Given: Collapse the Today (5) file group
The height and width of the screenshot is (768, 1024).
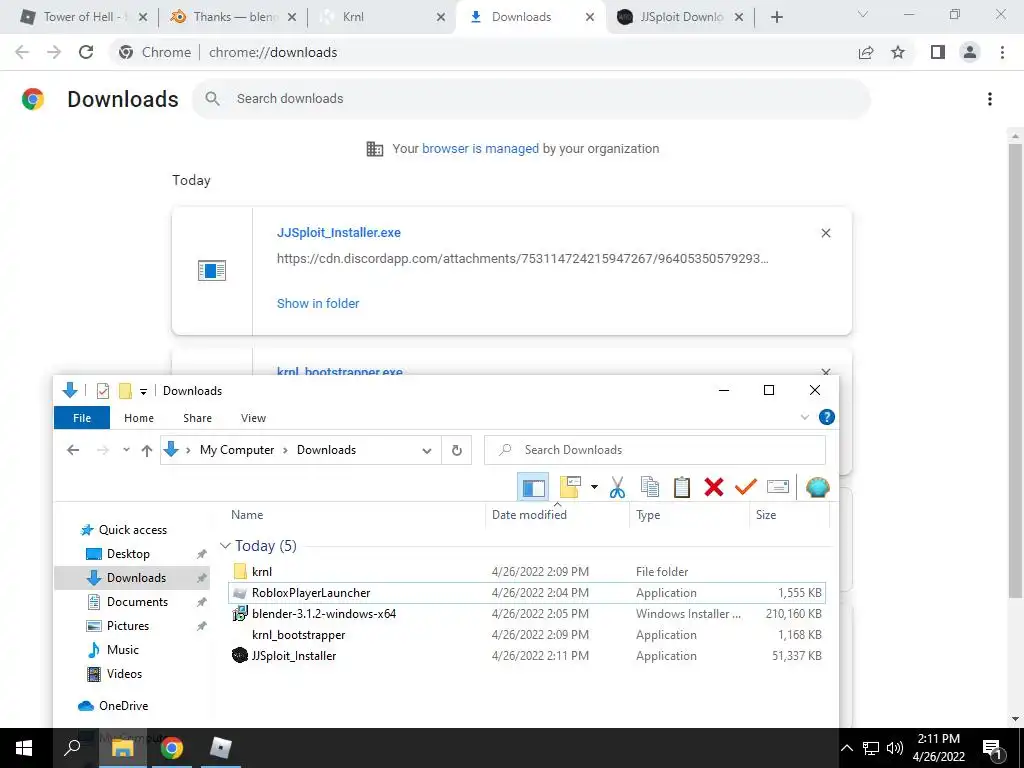Looking at the screenshot, I should coord(225,545).
